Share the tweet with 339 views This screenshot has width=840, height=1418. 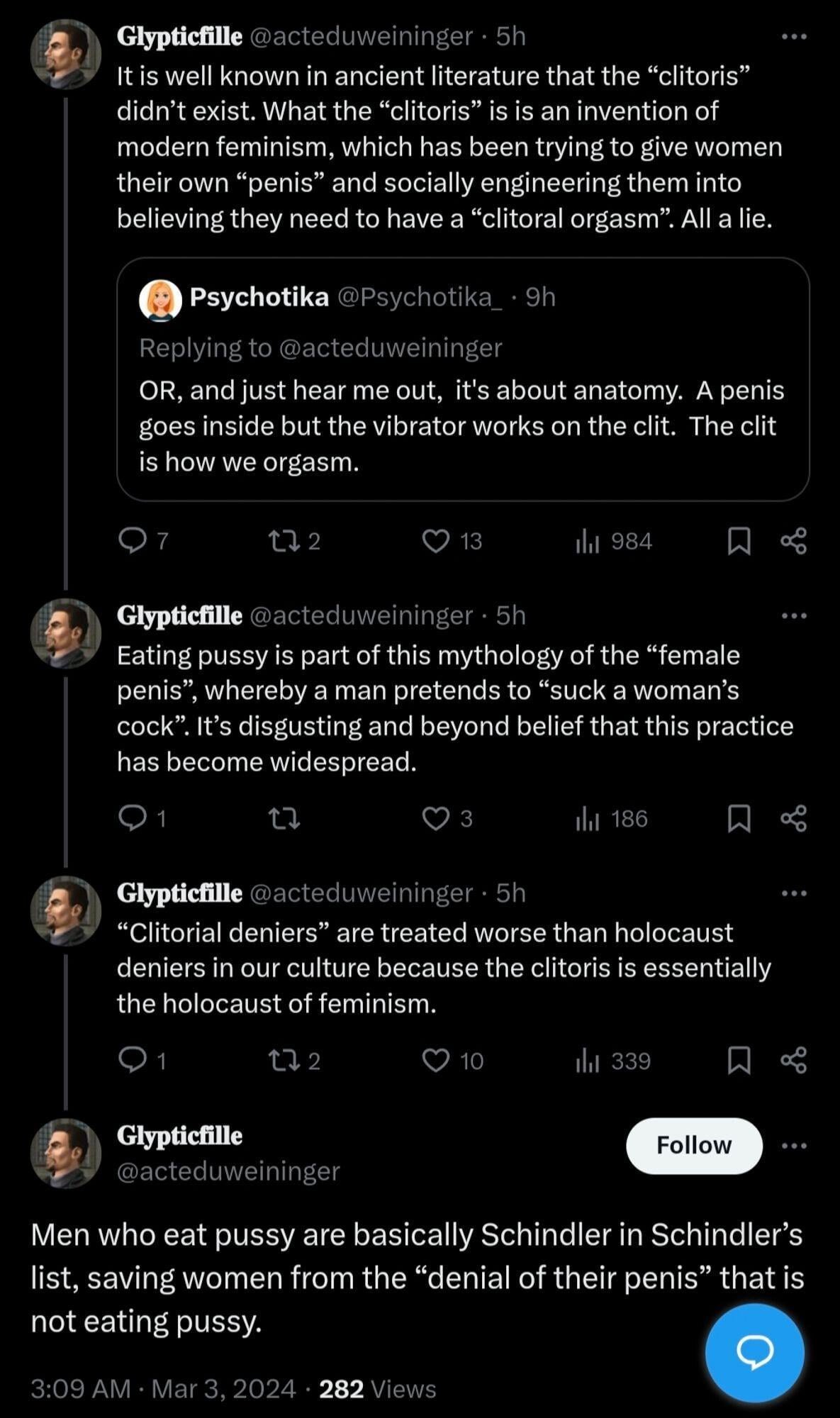tap(793, 1061)
